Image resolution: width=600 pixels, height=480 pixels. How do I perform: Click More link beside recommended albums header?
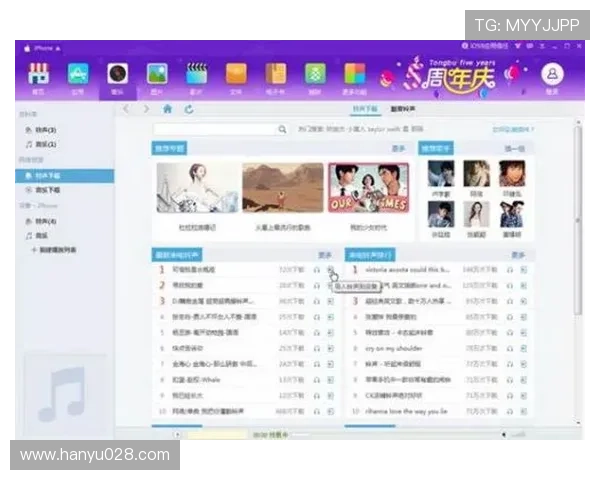click(398, 149)
